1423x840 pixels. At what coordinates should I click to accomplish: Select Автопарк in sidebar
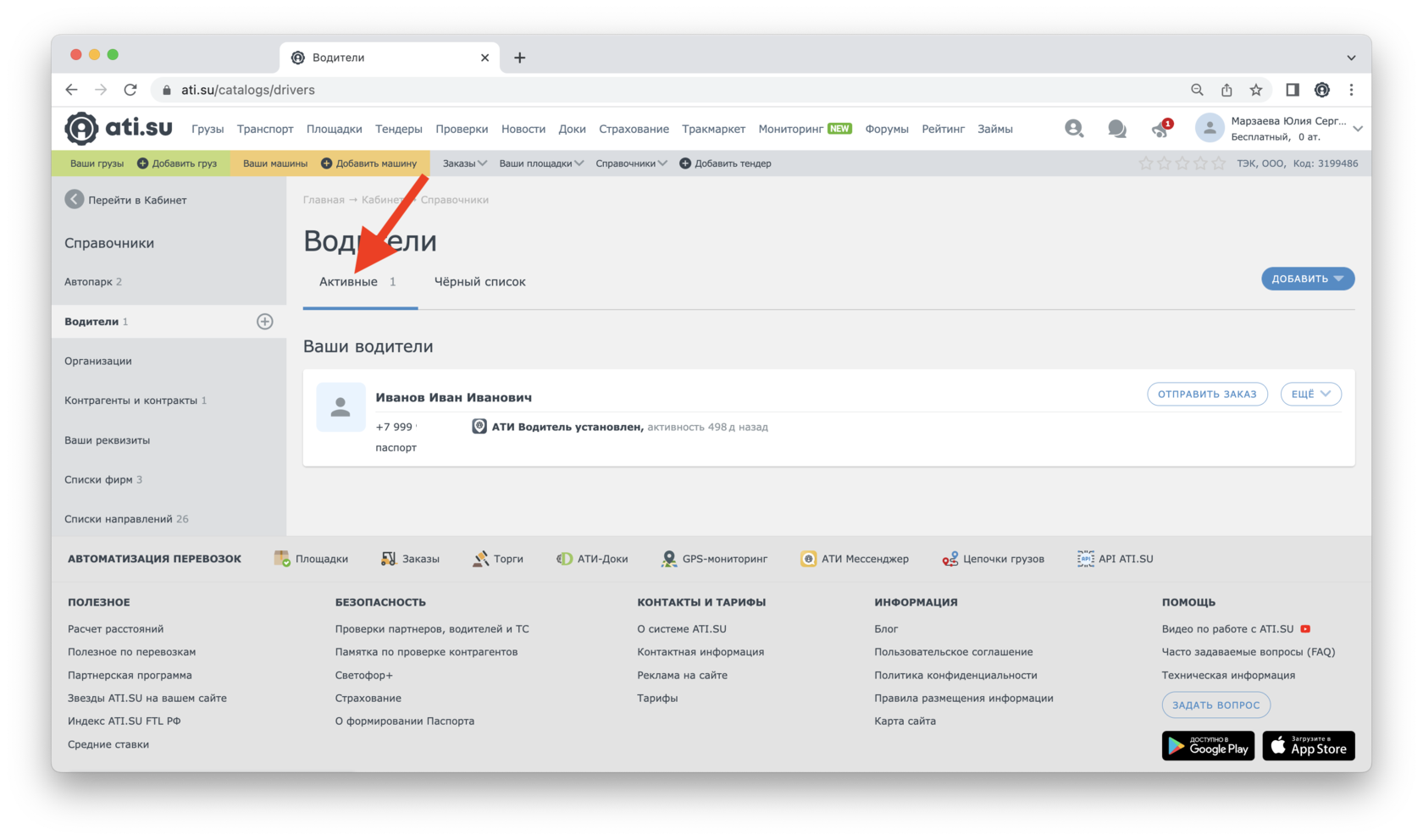169,282
